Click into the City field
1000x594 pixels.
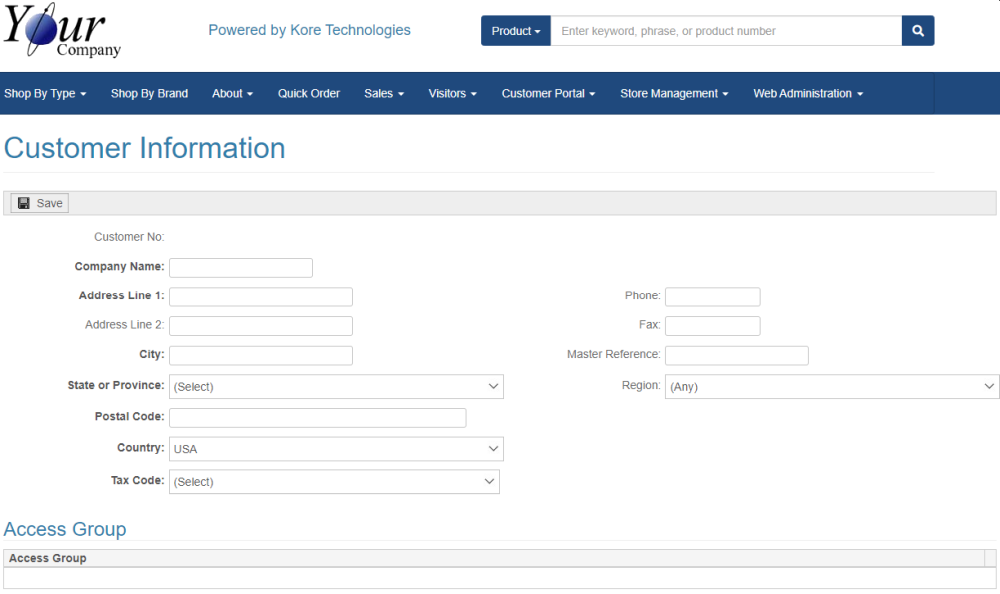tap(261, 355)
